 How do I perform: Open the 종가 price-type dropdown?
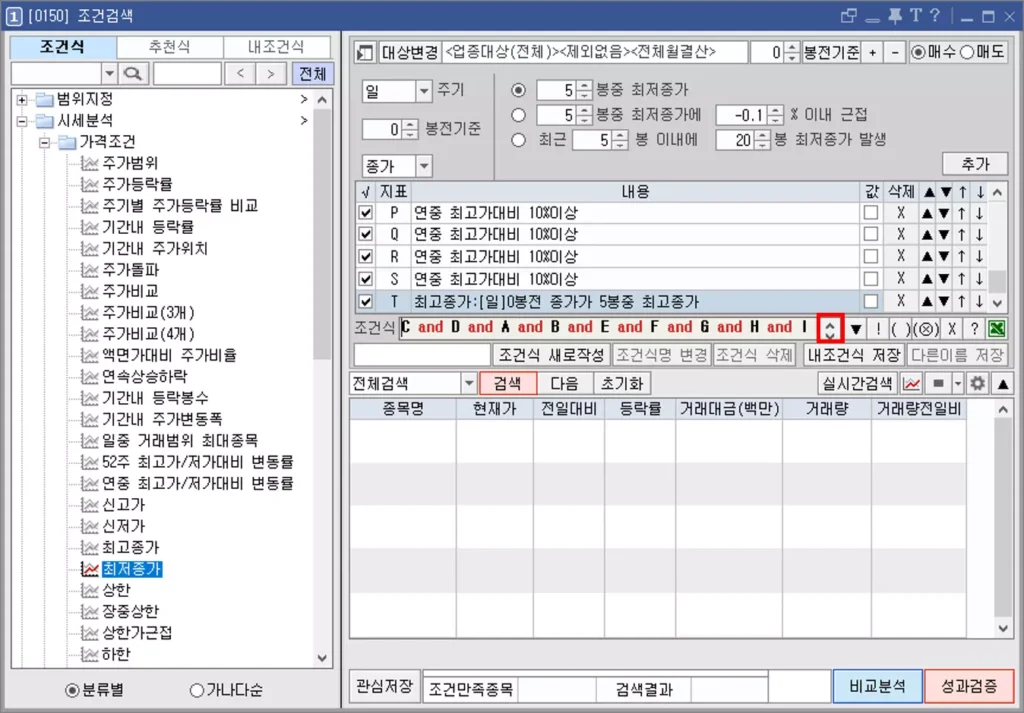click(424, 166)
